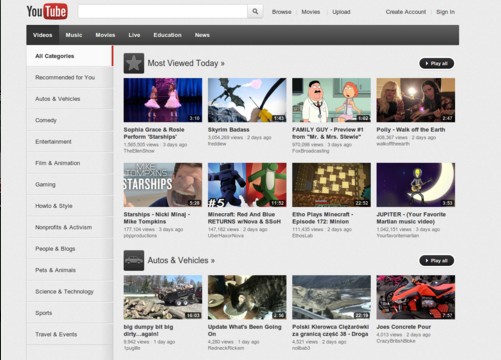The image size is (501, 360).
Task: Click 'Sophia Grace & Rosie Perform' title
Action: (x=154, y=133)
